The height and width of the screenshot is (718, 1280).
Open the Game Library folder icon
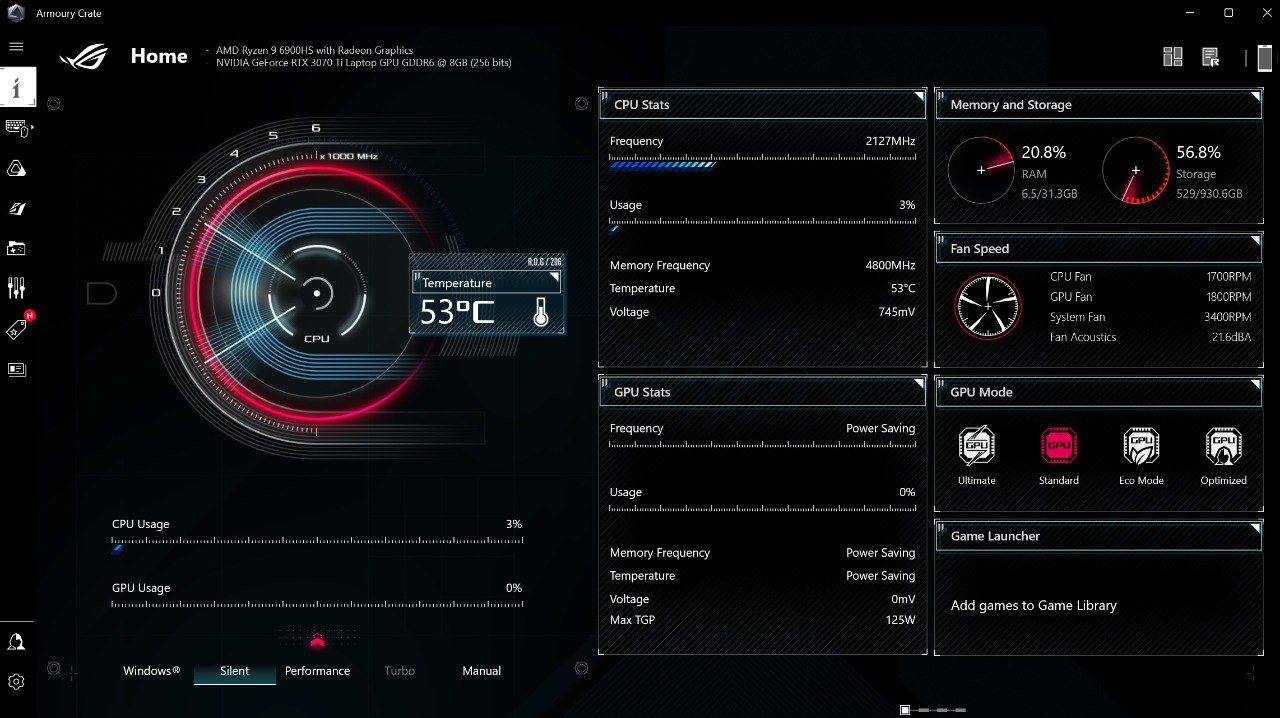coord(16,248)
